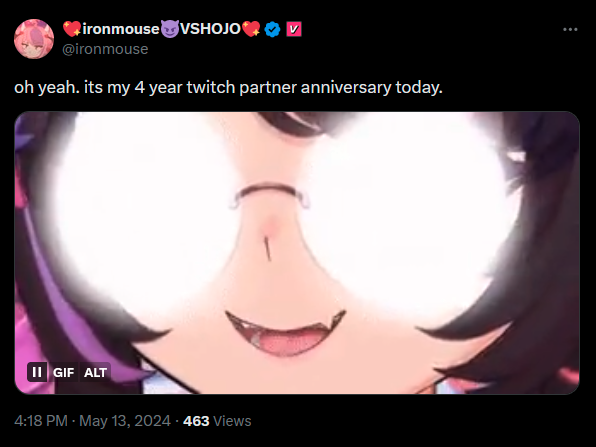Screen dimensions: 596x447
Task: Open the ironmouse display name link
Action: pos(121,29)
